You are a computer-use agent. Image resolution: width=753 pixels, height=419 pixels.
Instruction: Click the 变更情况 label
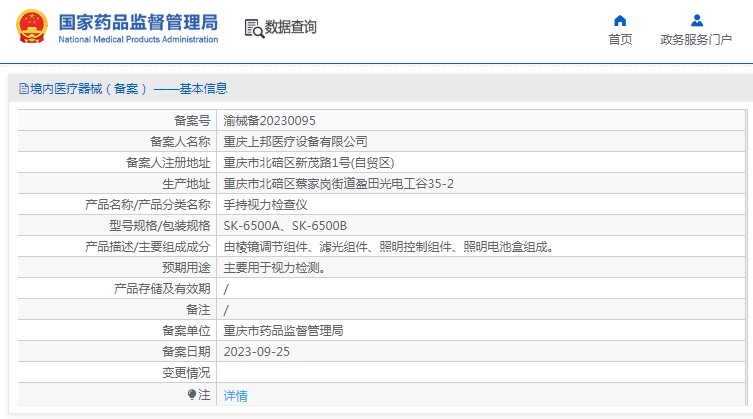coord(186,373)
